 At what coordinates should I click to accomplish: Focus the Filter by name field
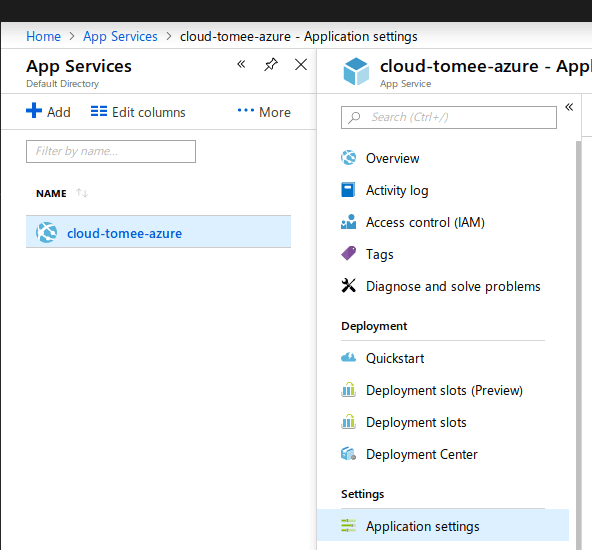(111, 151)
